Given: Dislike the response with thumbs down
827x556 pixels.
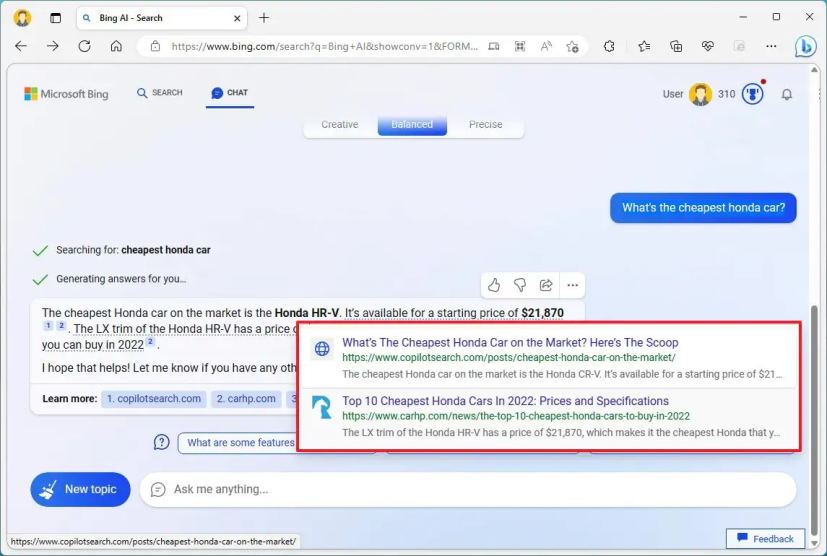Looking at the screenshot, I should [x=520, y=285].
